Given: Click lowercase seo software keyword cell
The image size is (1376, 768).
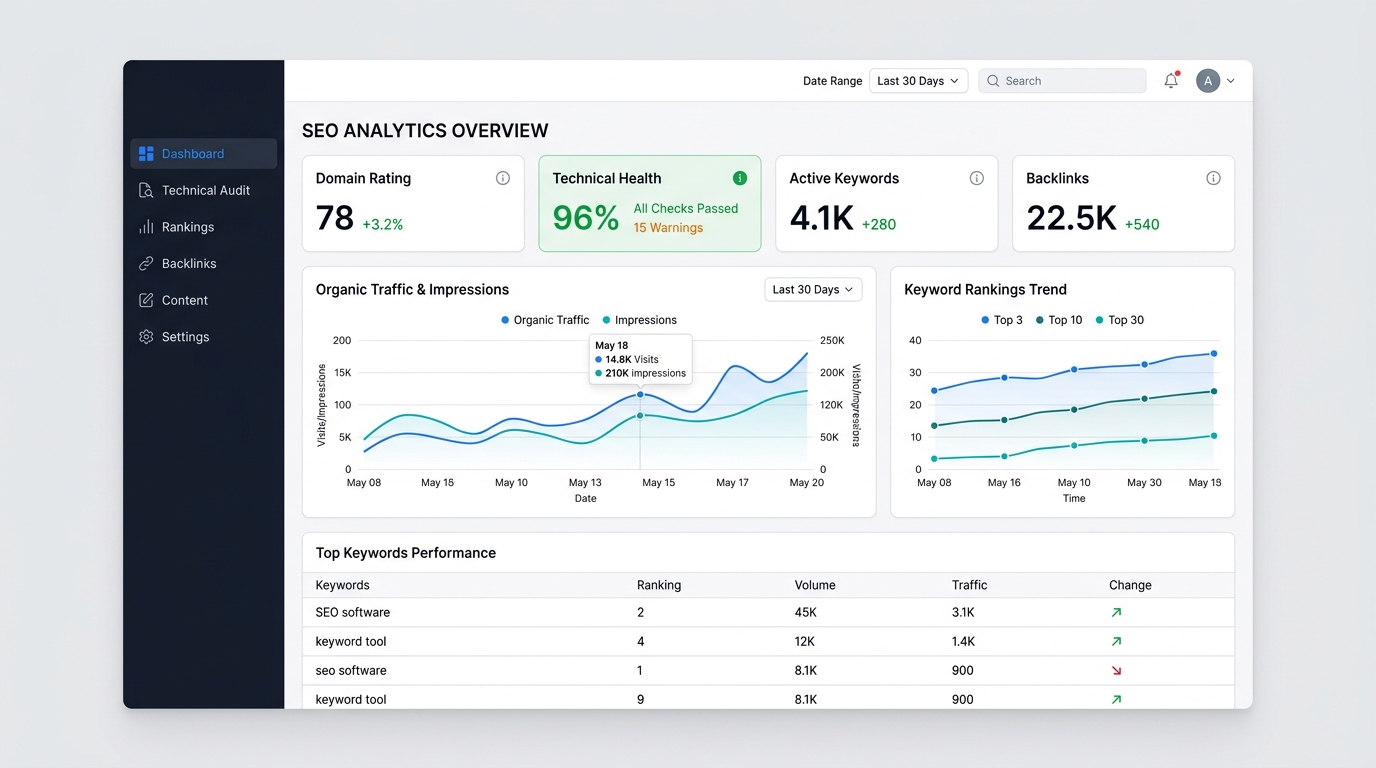Looking at the screenshot, I should 351,671.
